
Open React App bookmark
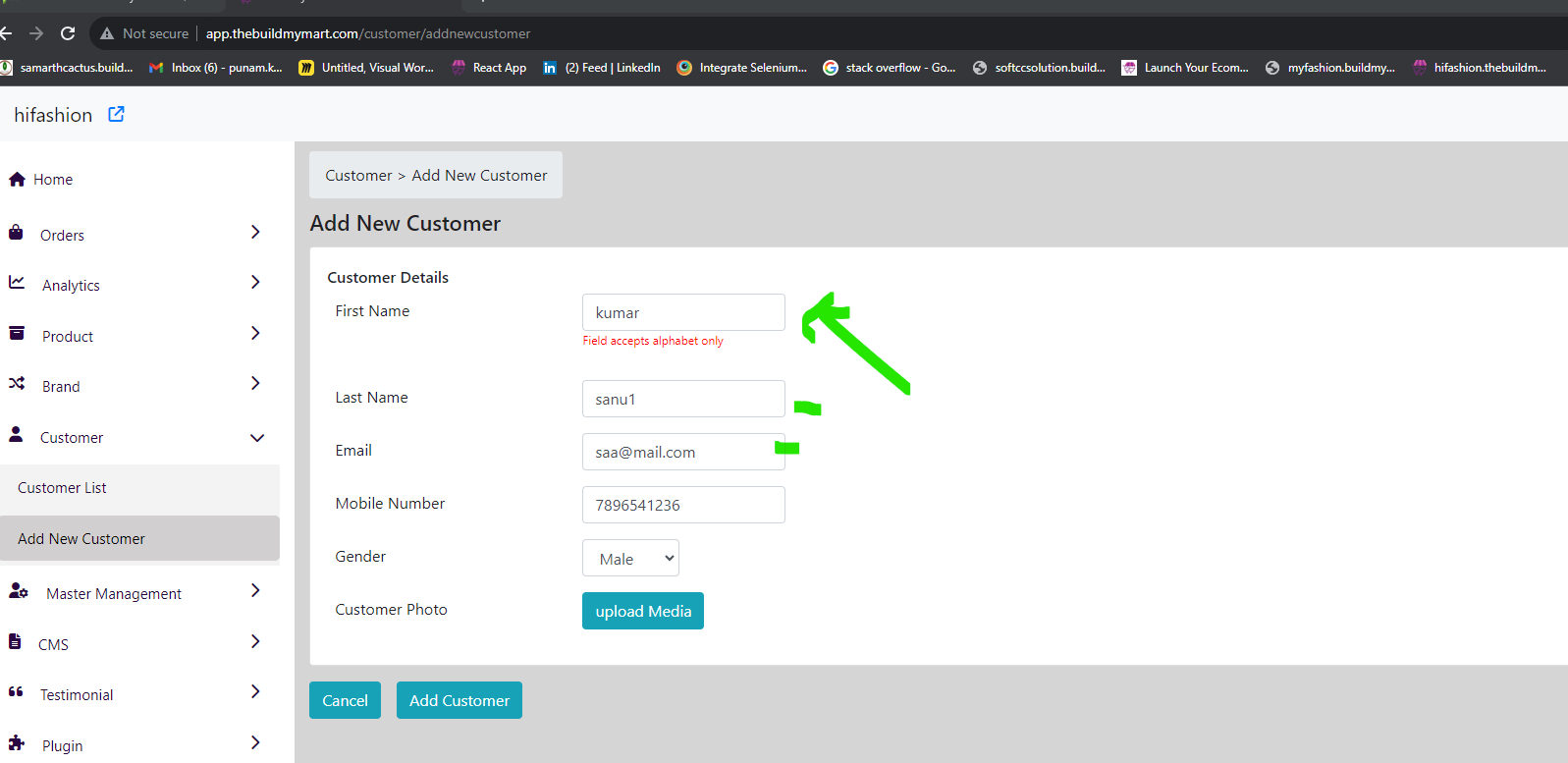pyautogui.click(x=489, y=68)
